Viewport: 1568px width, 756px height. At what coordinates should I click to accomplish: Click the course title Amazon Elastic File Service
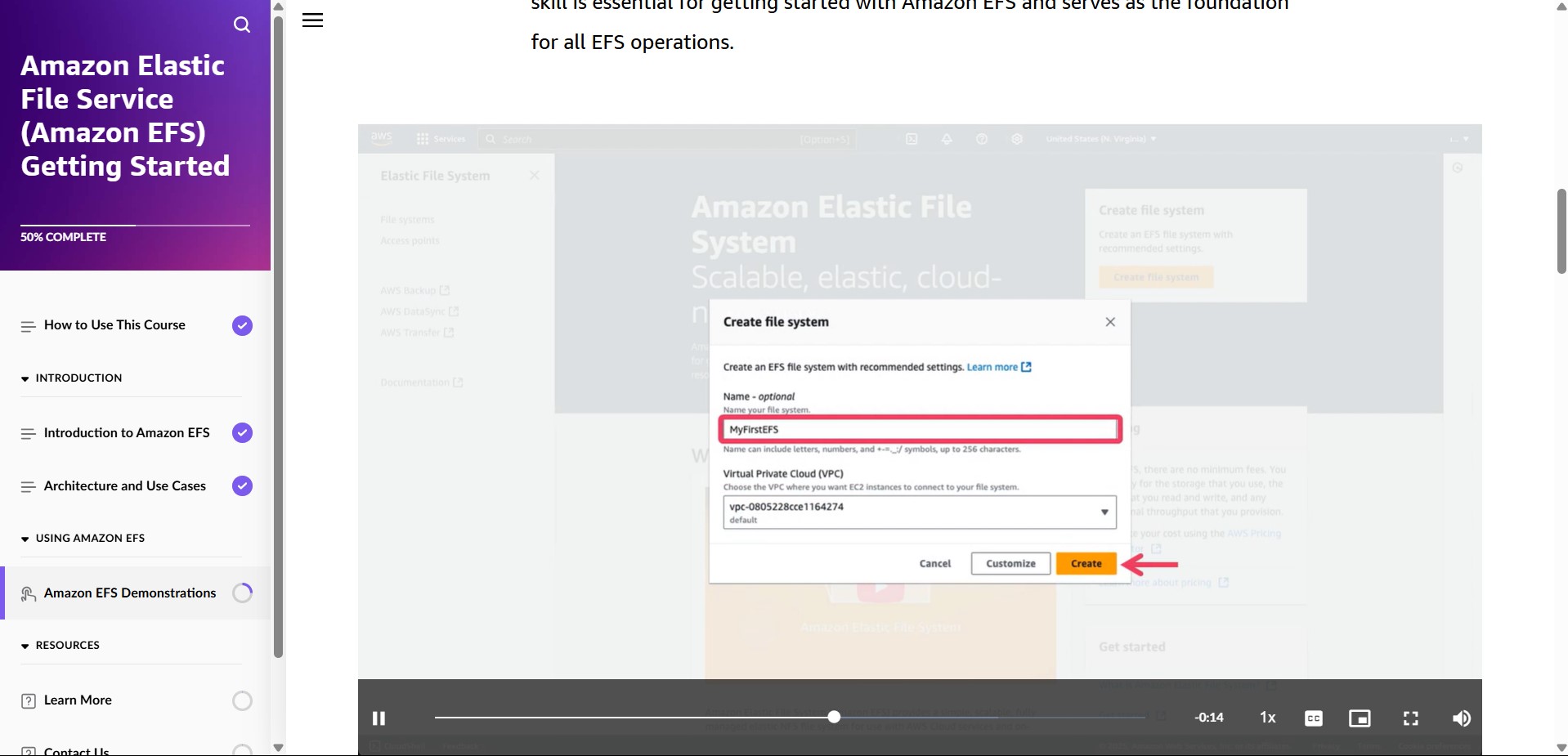coord(125,115)
